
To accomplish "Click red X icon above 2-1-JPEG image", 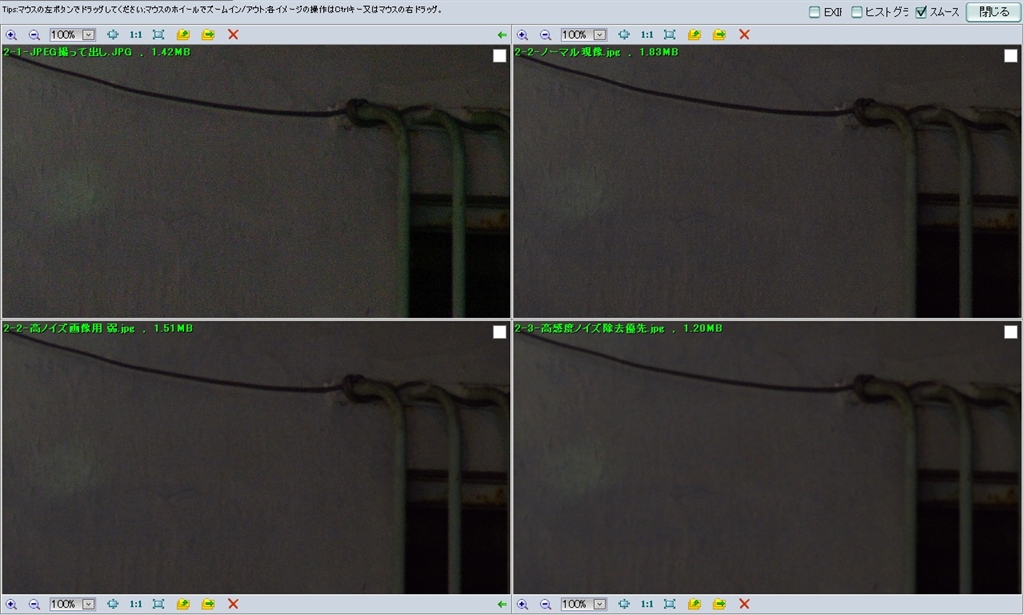I will 233,35.
